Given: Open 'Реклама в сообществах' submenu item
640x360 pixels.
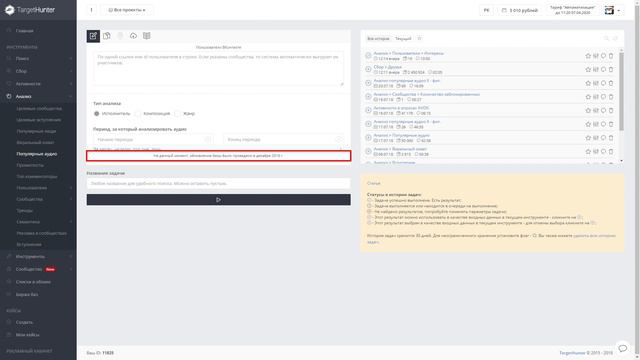Looking at the screenshot, I should click(x=42, y=233).
